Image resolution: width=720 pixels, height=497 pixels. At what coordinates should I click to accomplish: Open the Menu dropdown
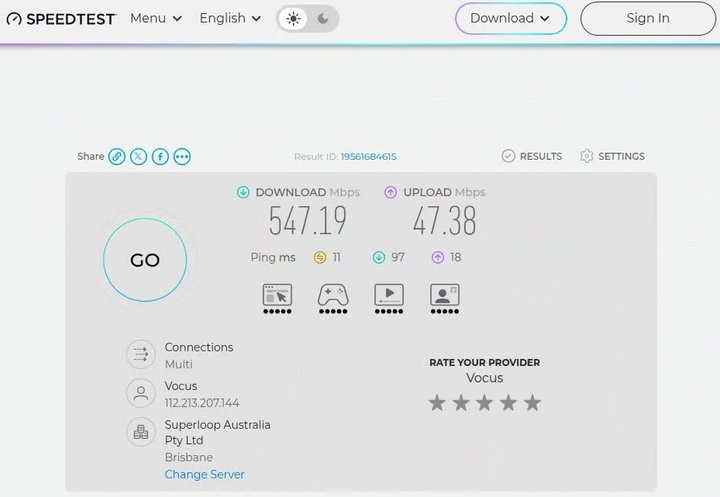[x=156, y=18]
